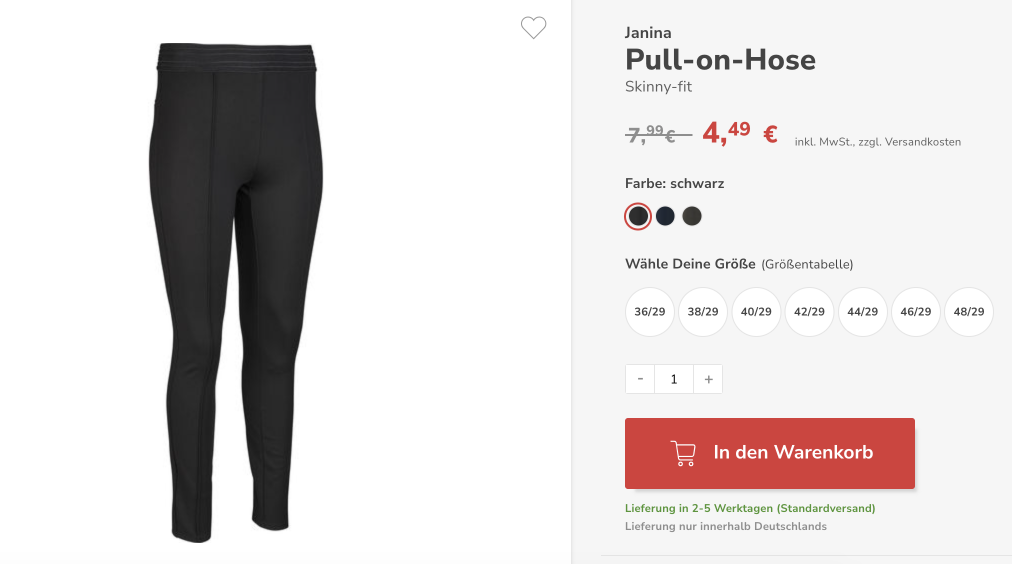Pick size 42/29

[x=809, y=312]
